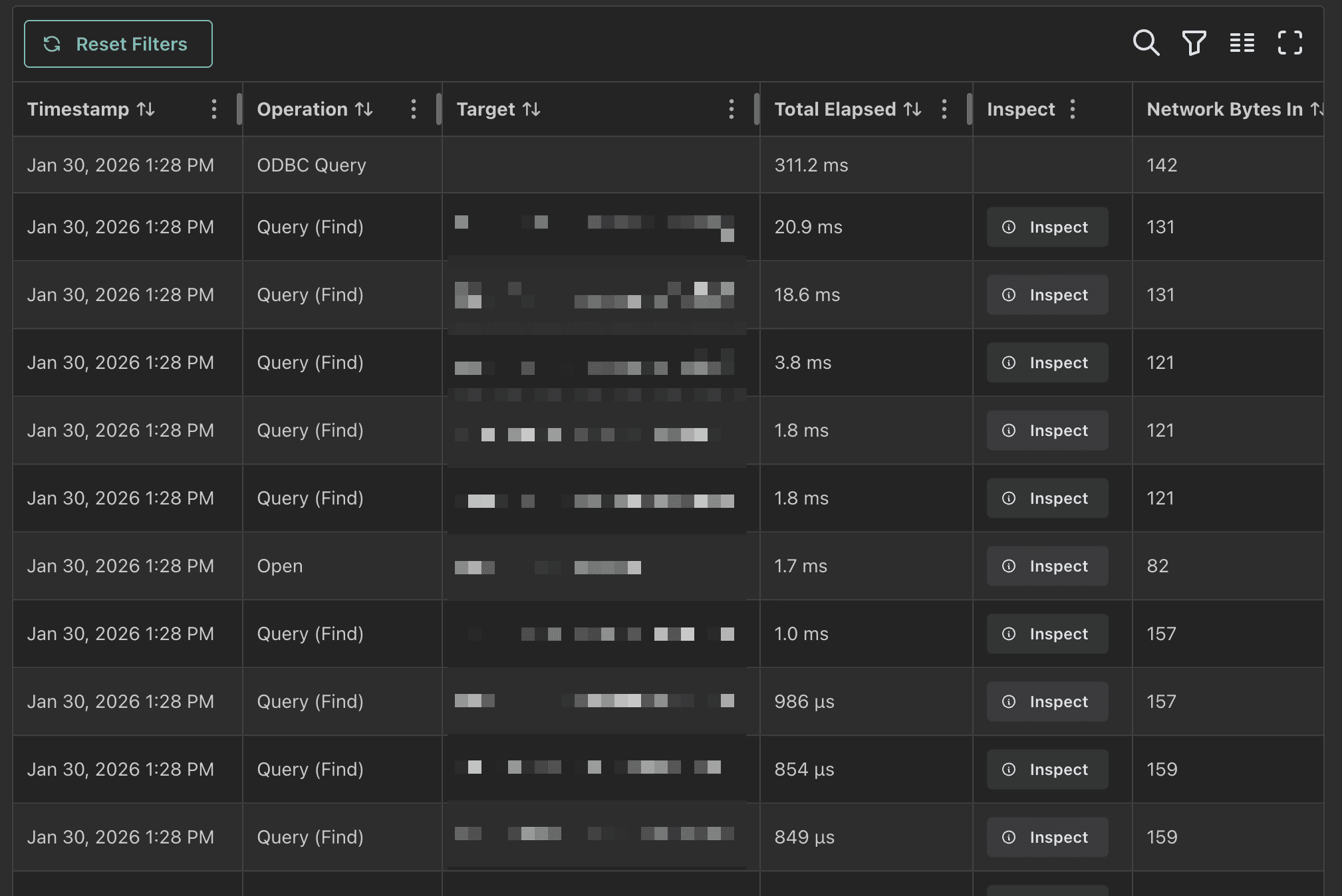Enter fullscreen mode via the expand icon

click(1290, 43)
